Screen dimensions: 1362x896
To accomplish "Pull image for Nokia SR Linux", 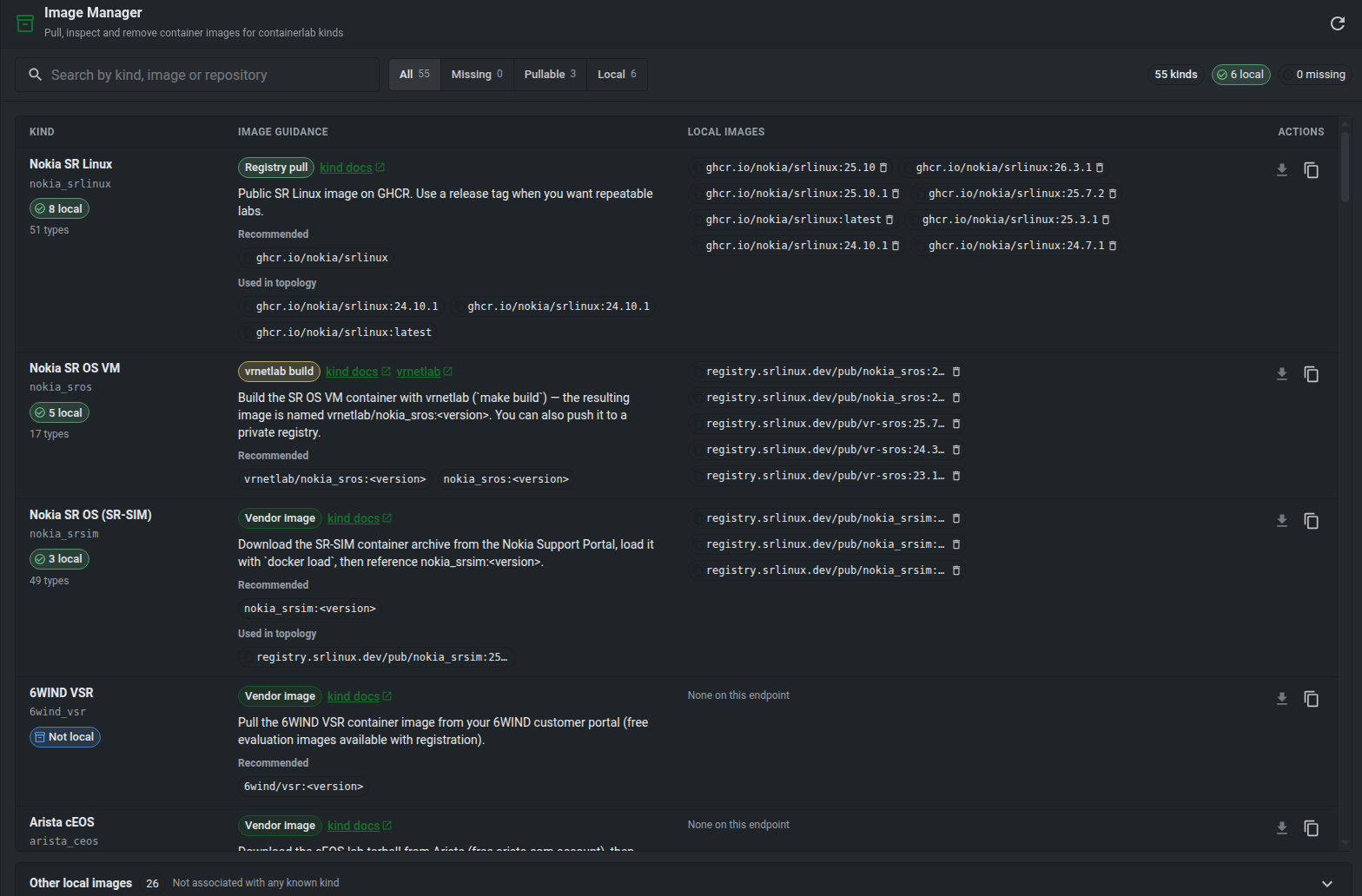I will tap(1282, 170).
